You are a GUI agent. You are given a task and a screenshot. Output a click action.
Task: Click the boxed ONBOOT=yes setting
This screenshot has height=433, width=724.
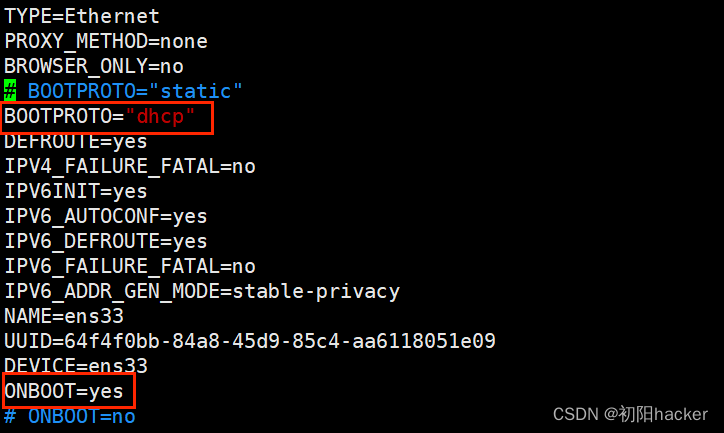[64, 391]
